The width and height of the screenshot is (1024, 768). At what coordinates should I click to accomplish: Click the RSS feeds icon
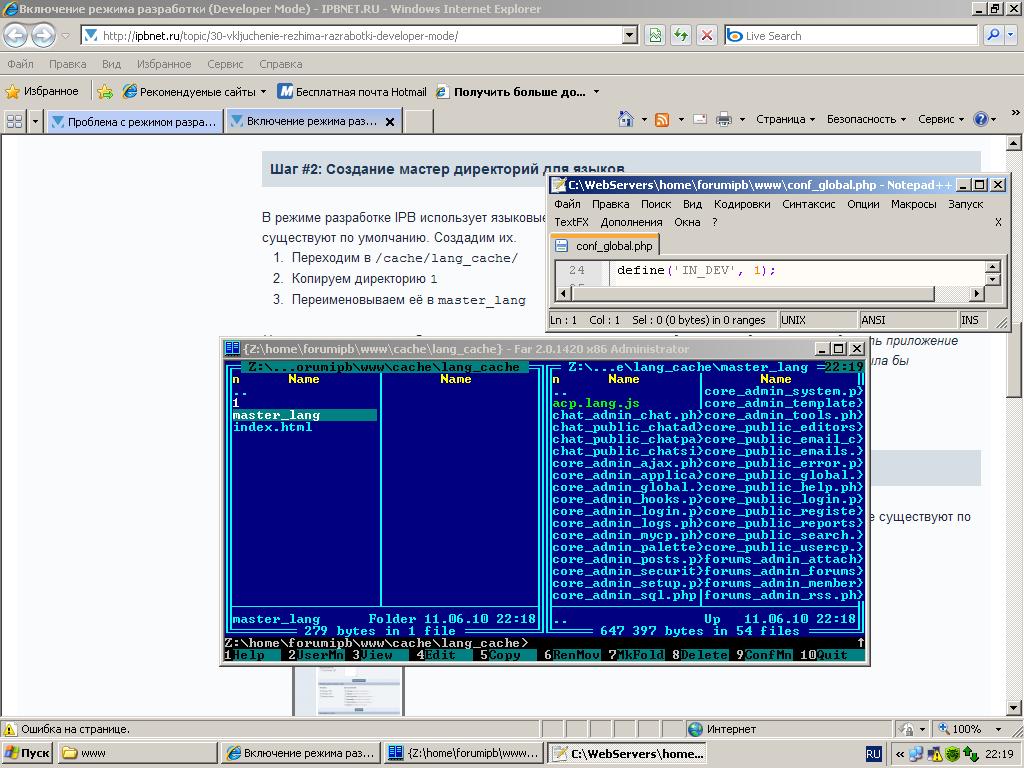[662, 120]
